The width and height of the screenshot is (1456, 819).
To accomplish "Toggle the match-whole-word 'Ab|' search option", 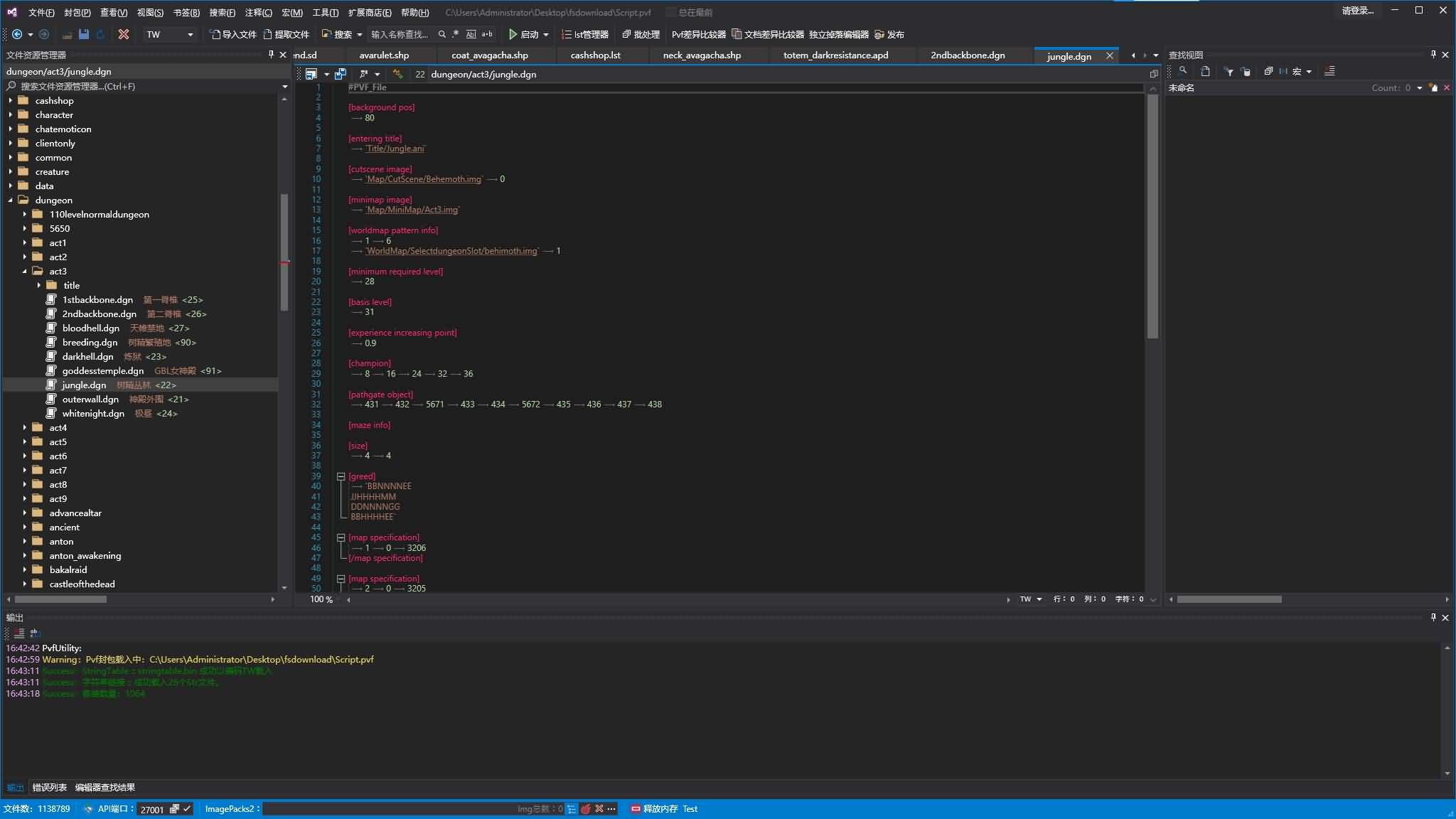I will [471, 34].
